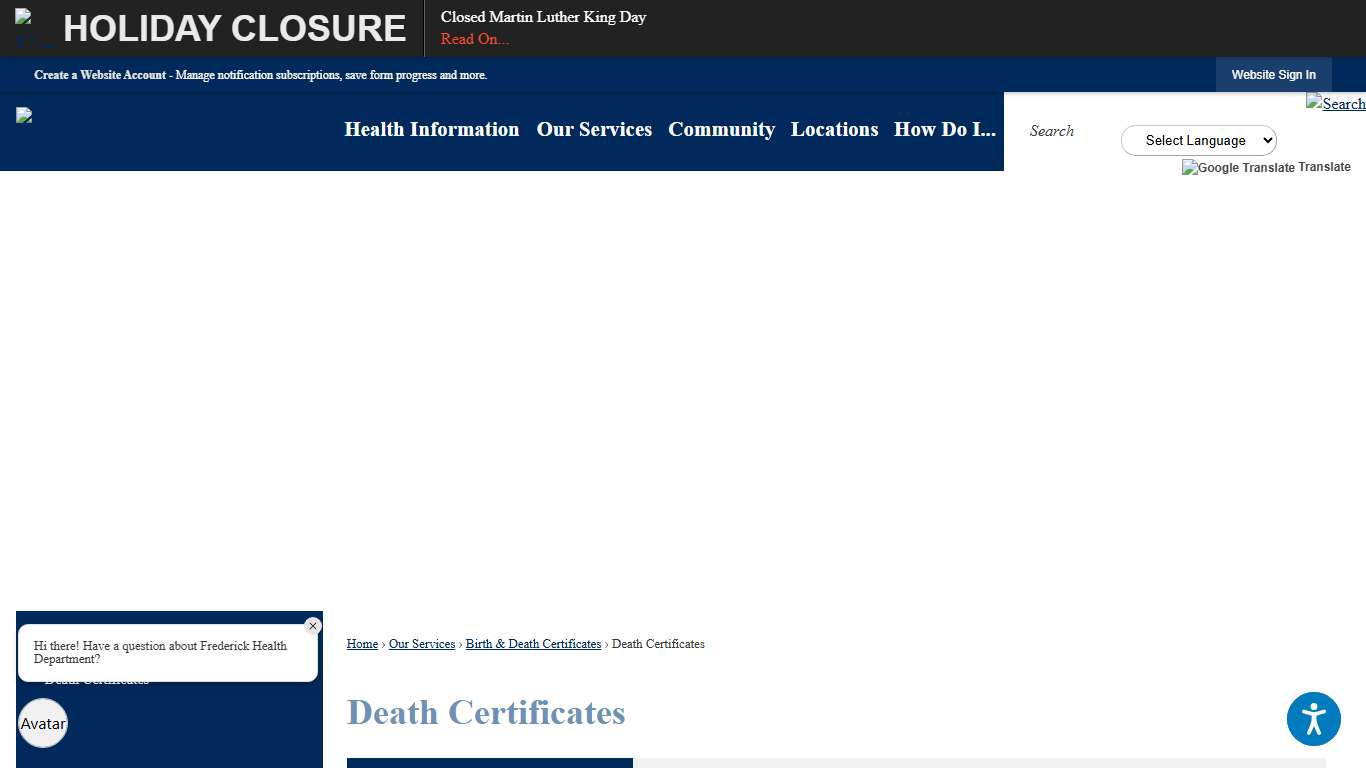Open the Select Language dropdown
This screenshot has width=1366, height=768.
pyautogui.click(x=1198, y=140)
